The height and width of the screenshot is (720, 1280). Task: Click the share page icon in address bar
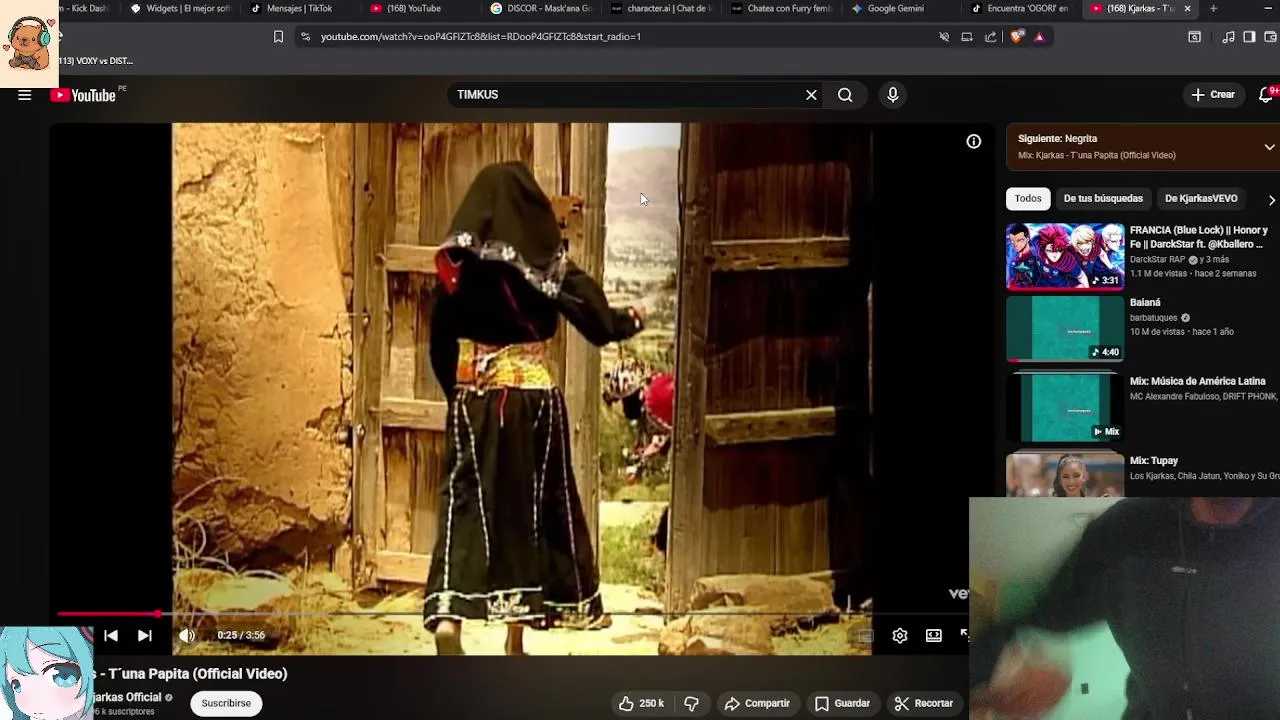990,37
